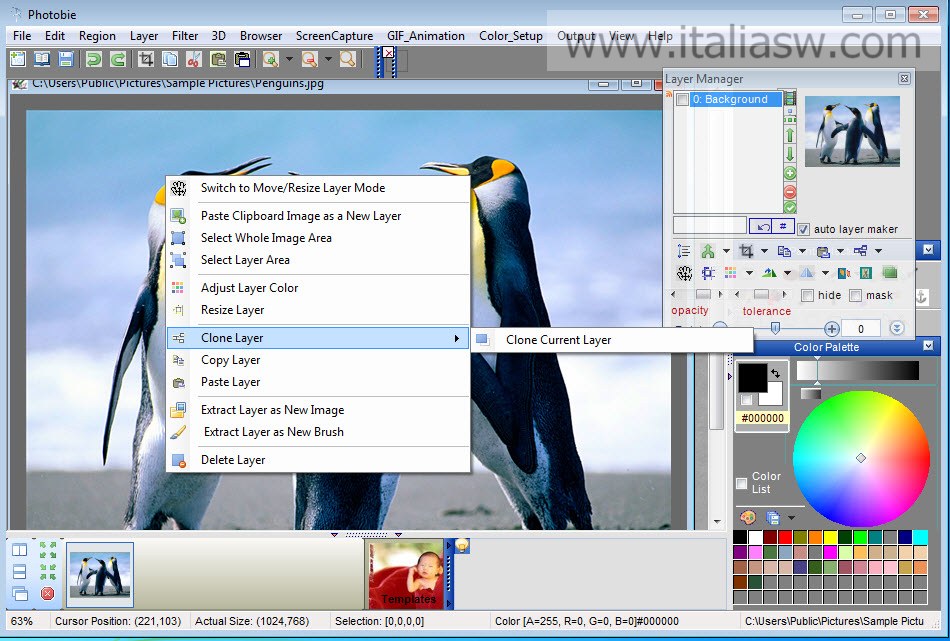Click the tolerance value field showing 0

[860, 328]
